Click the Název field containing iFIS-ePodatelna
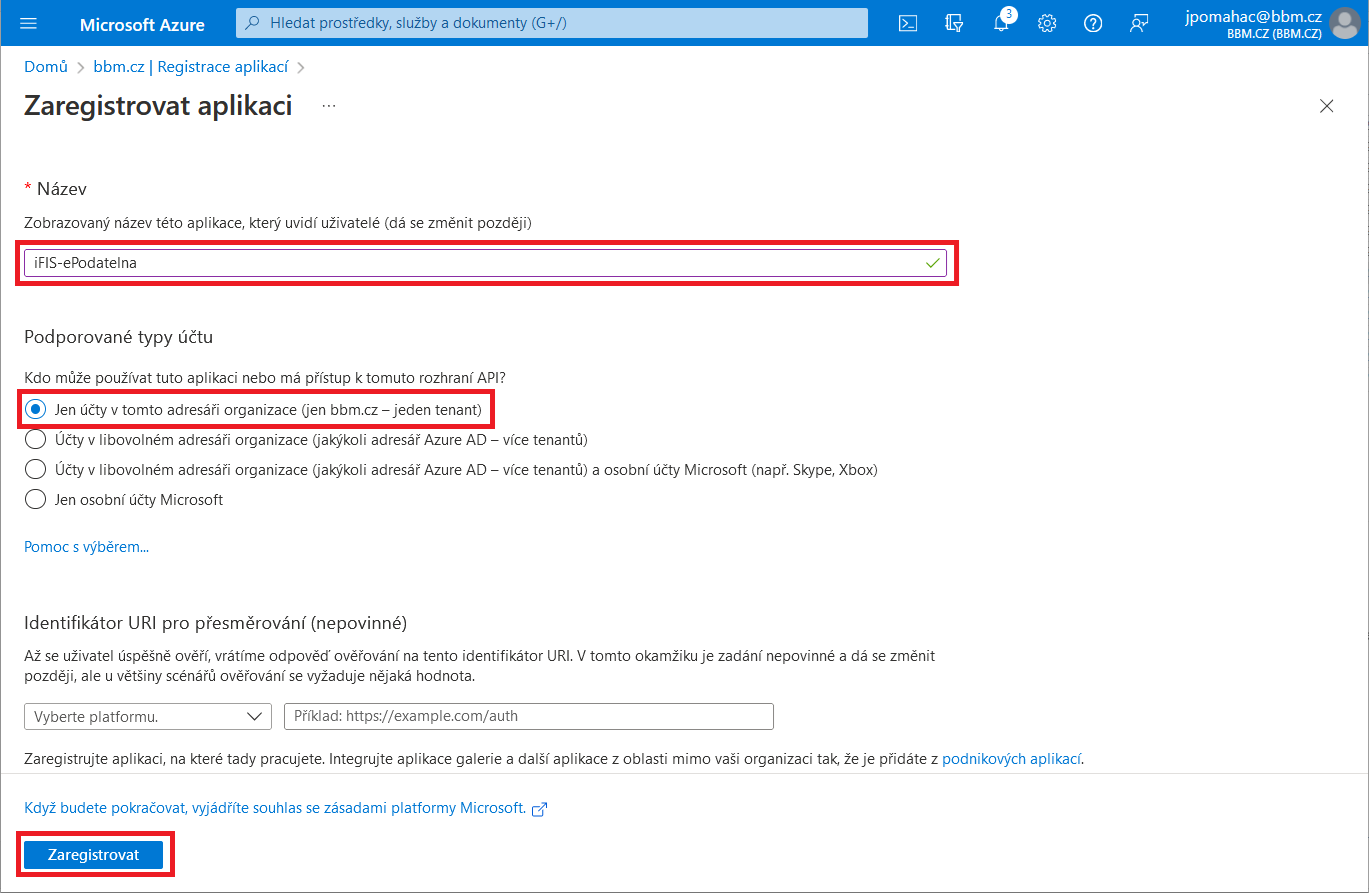 click(486, 263)
